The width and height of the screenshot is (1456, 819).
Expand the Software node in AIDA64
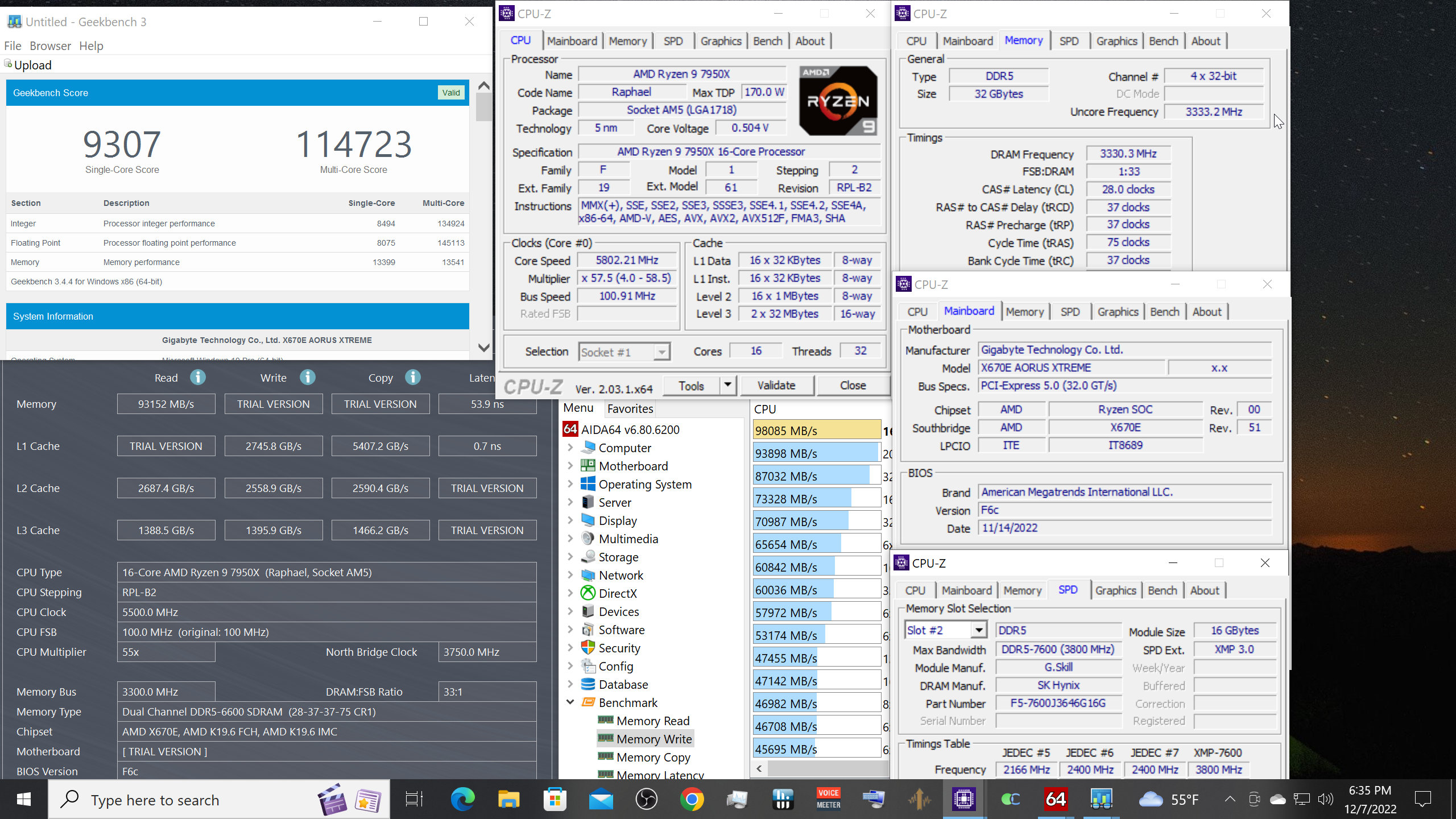(570, 630)
